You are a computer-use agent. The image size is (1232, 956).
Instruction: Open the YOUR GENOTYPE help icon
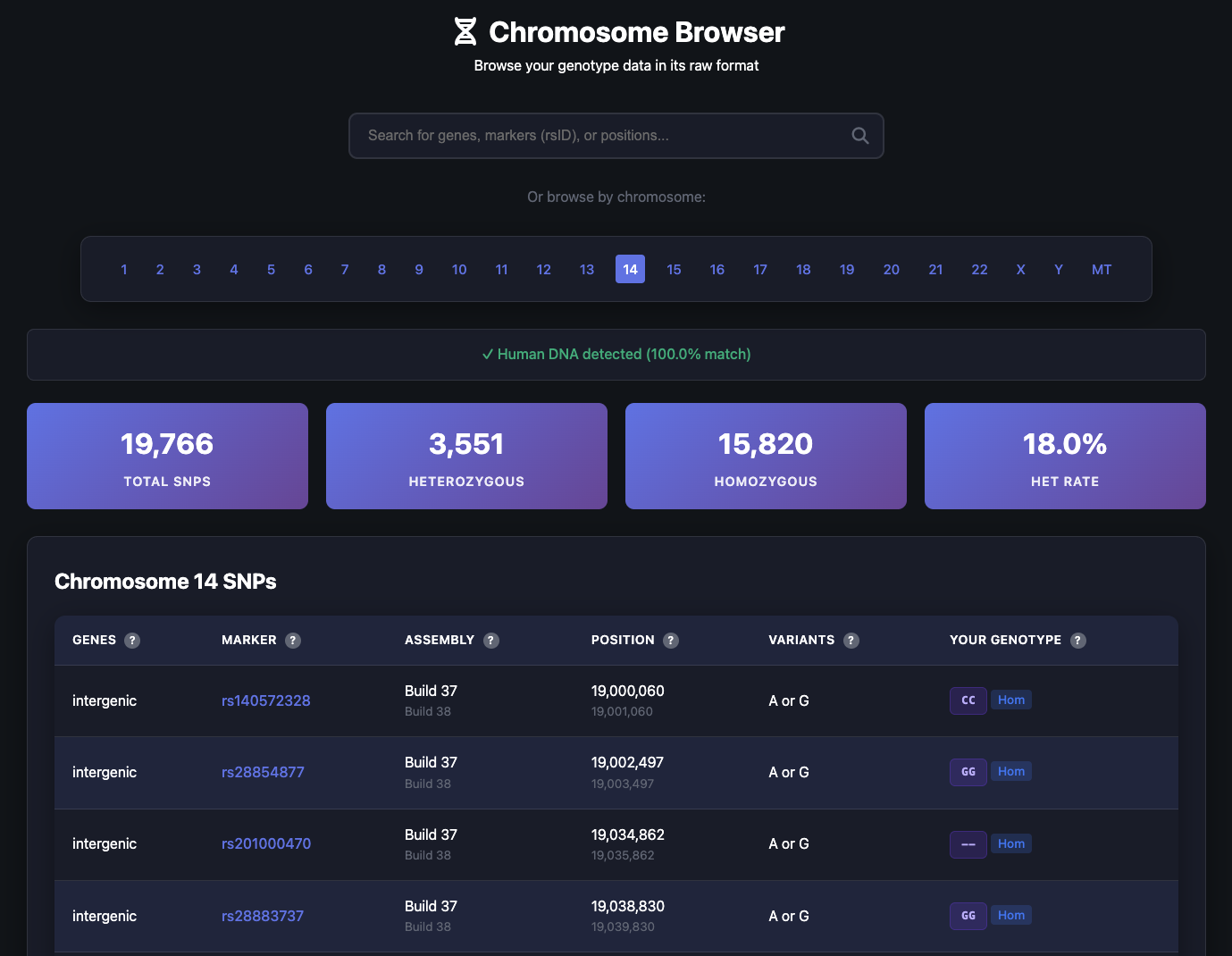(1077, 640)
